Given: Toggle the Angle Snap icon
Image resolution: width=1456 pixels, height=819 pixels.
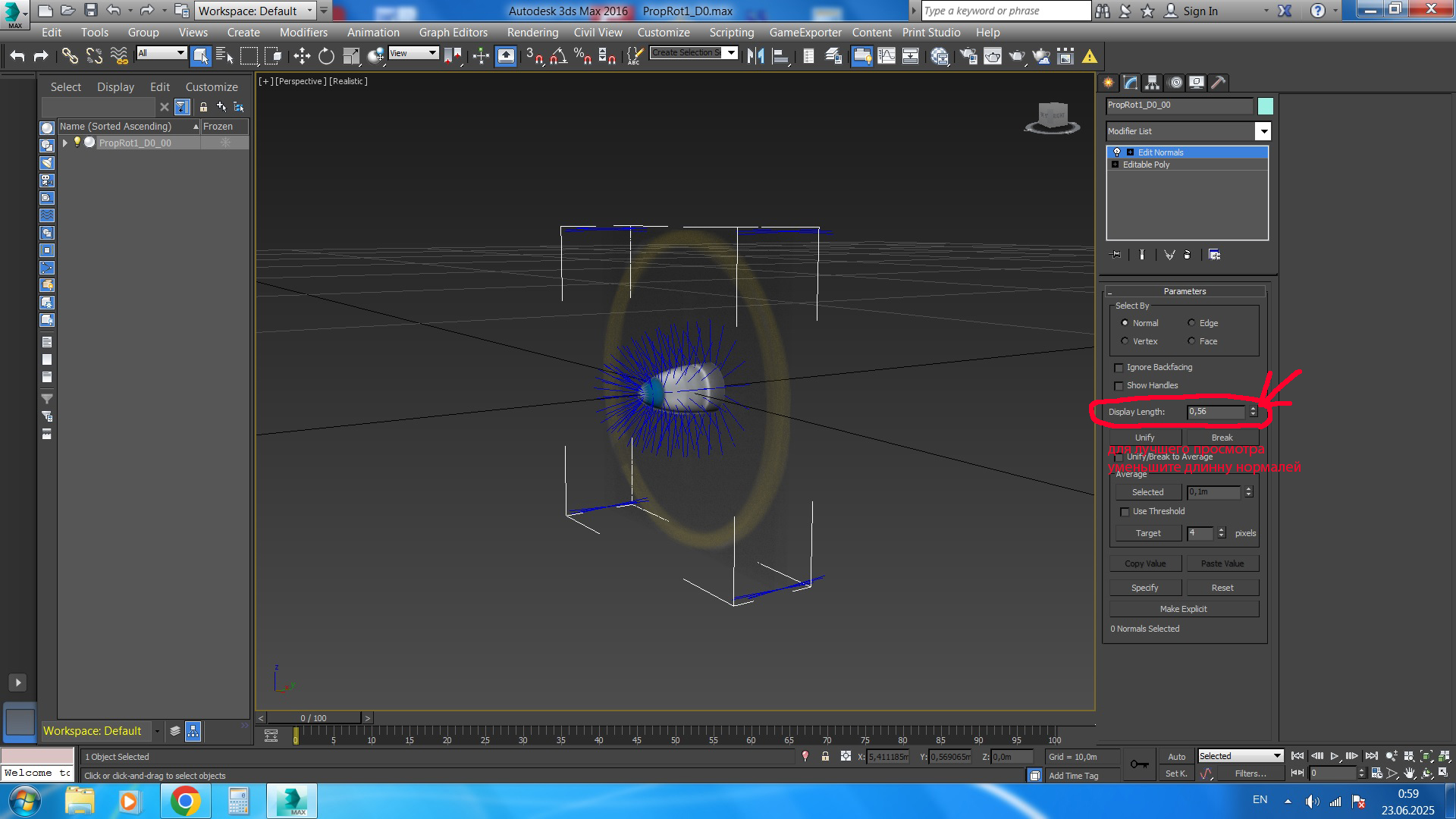Looking at the screenshot, I should click(559, 56).
